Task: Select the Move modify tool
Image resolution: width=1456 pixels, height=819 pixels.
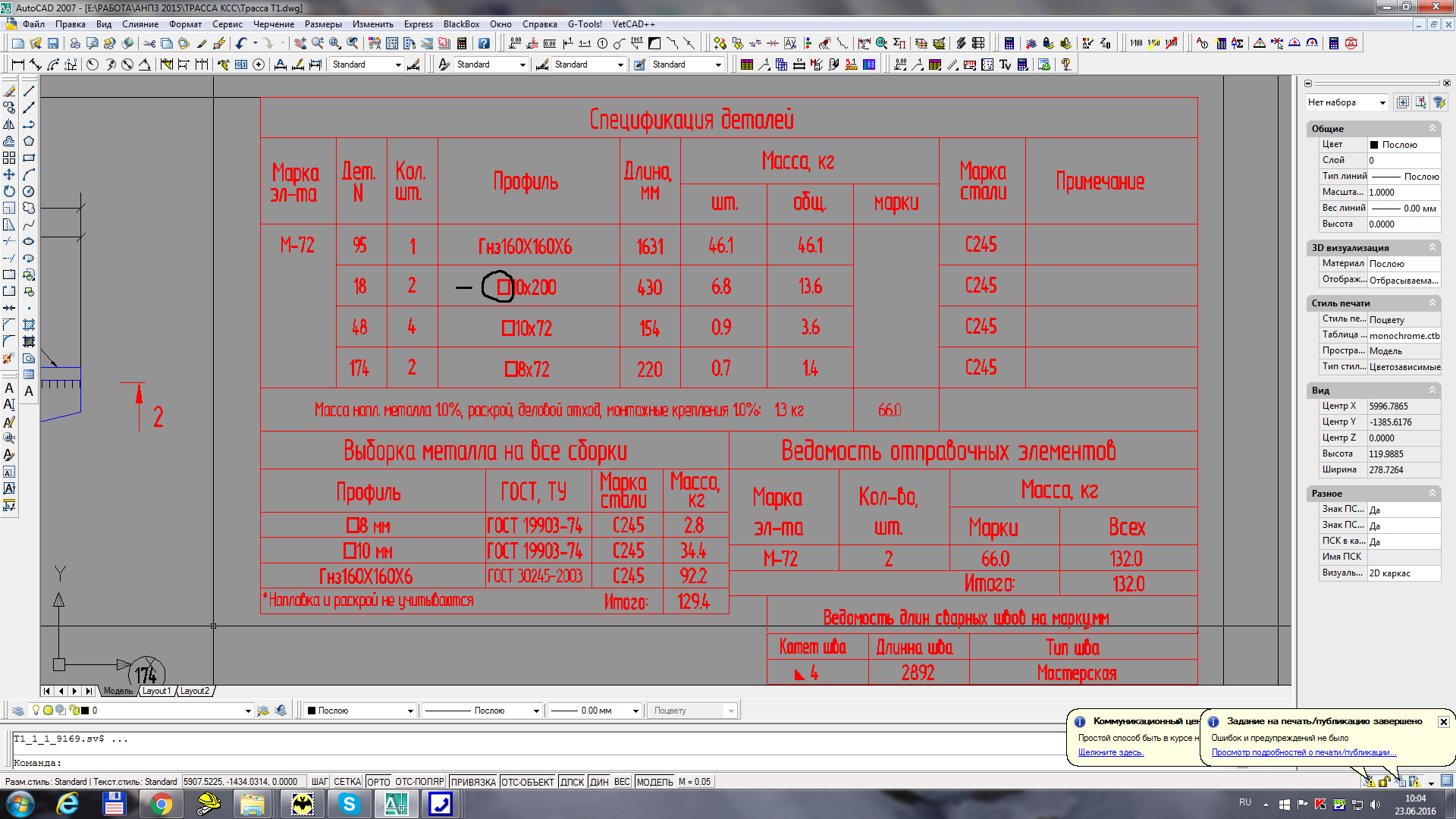Action: [9, 174]
